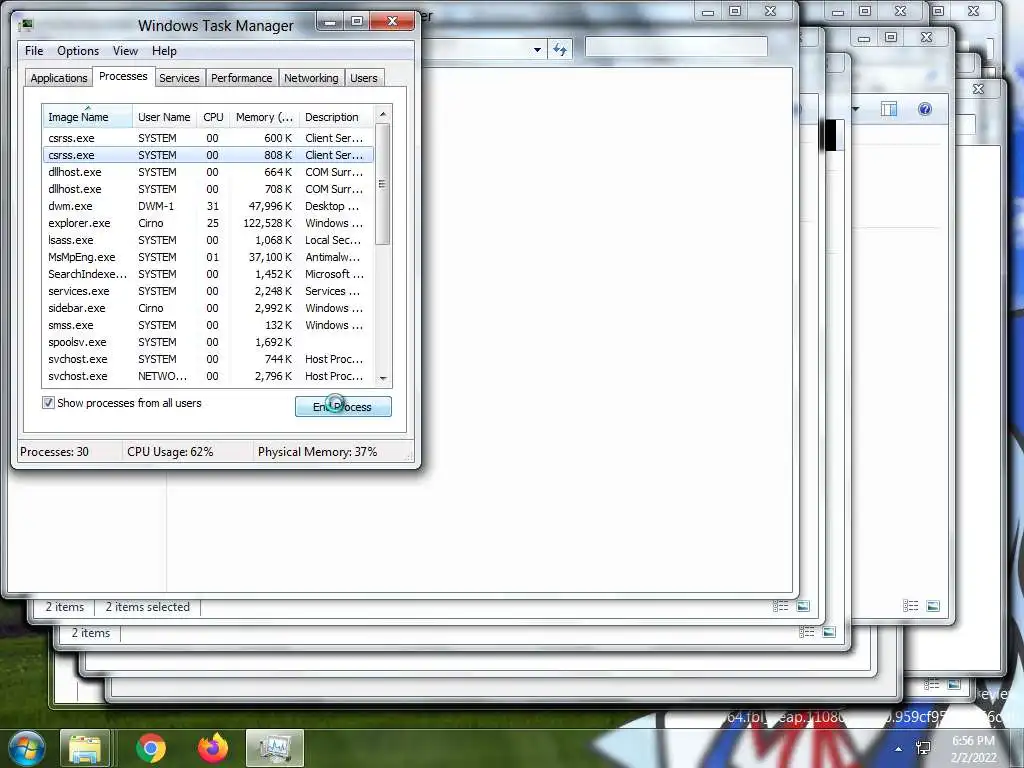Click large icons view icon beside 2 items selected
The height and width of the screenshot is (768, 1024).
coord(803,606)
